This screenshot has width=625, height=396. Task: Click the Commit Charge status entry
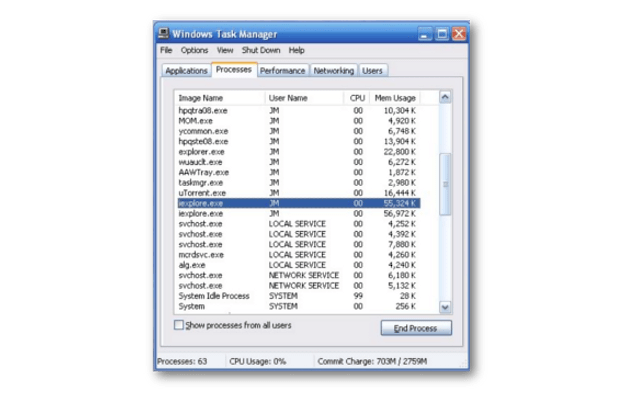point(372,361)
